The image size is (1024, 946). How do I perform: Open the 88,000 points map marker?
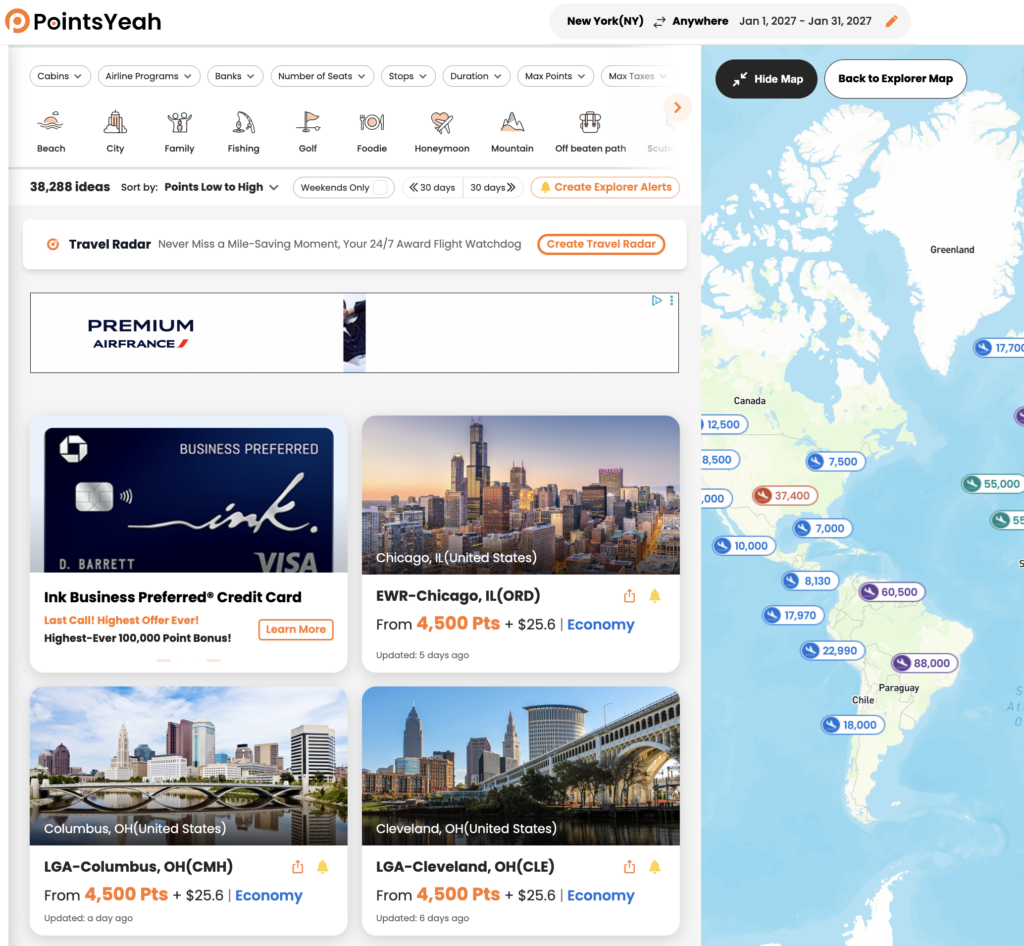[924, 663]
